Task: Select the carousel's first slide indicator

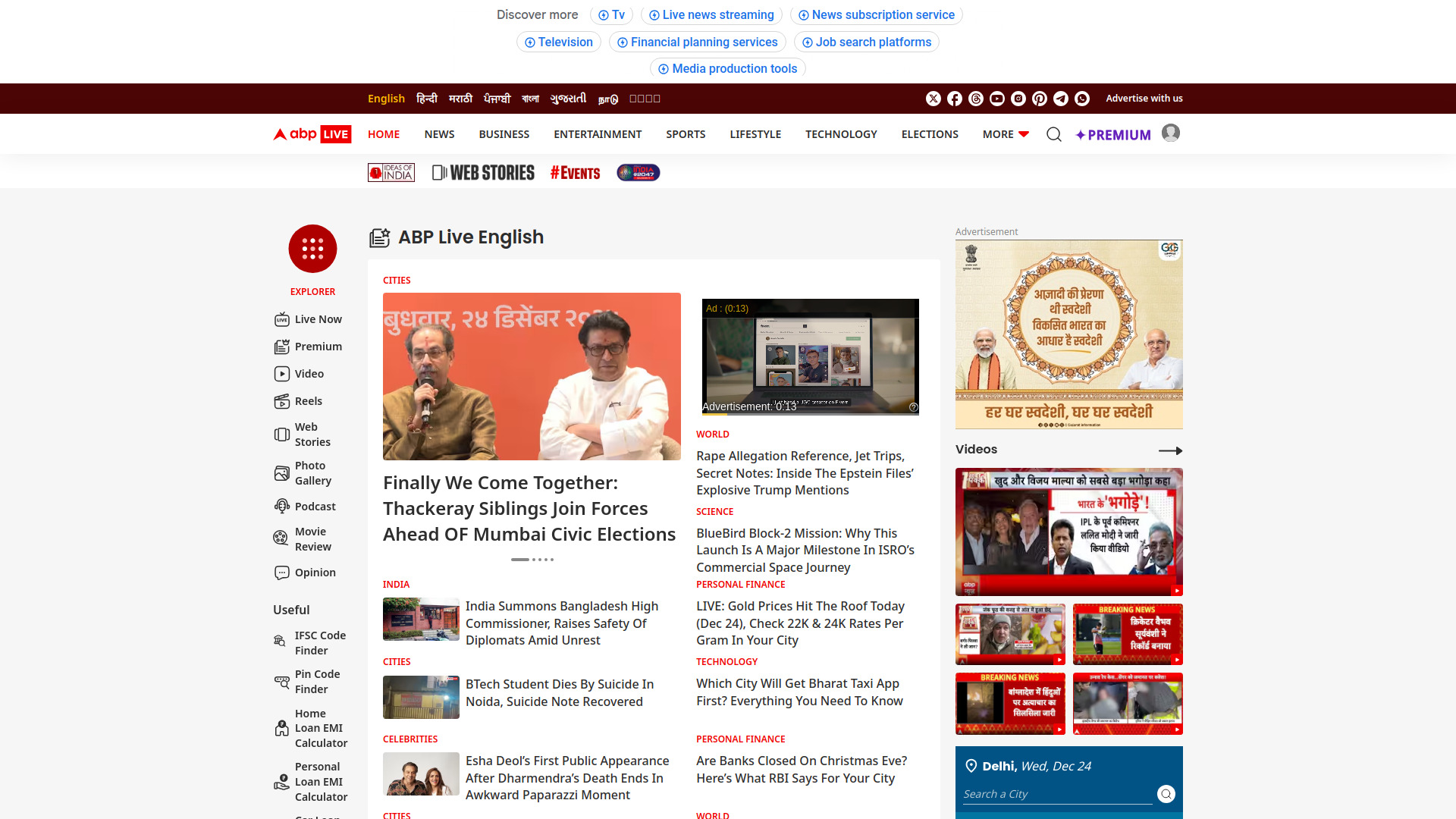Action: (519, 560)
